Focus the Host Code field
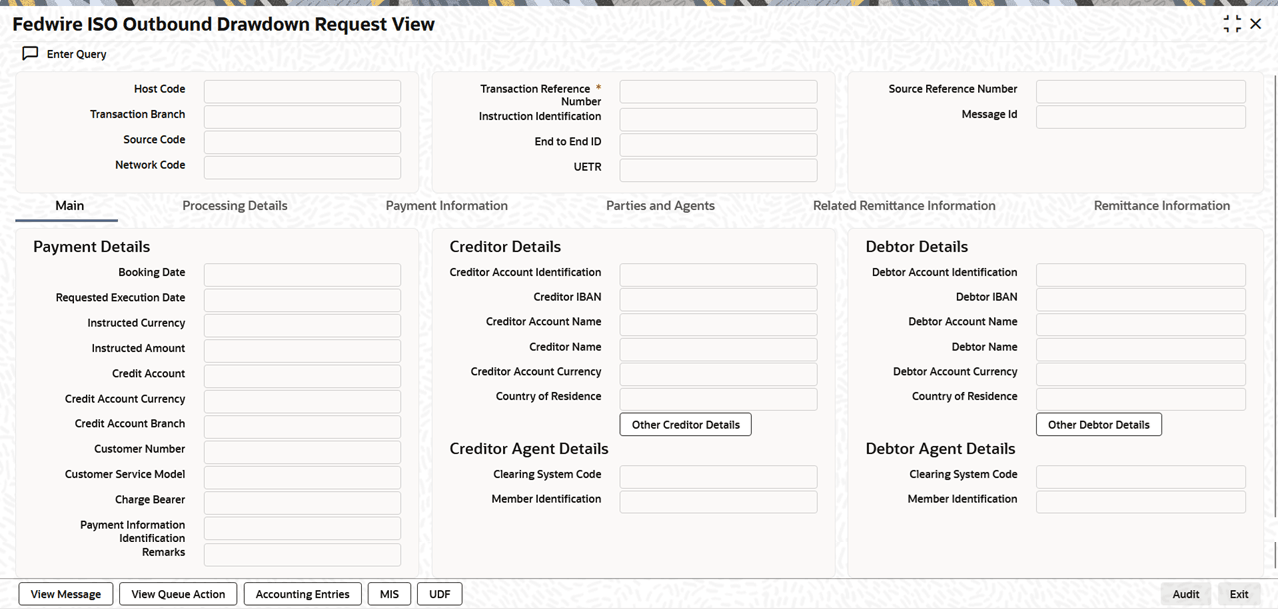Screen dimensions: 1278x609 point(302,92)
